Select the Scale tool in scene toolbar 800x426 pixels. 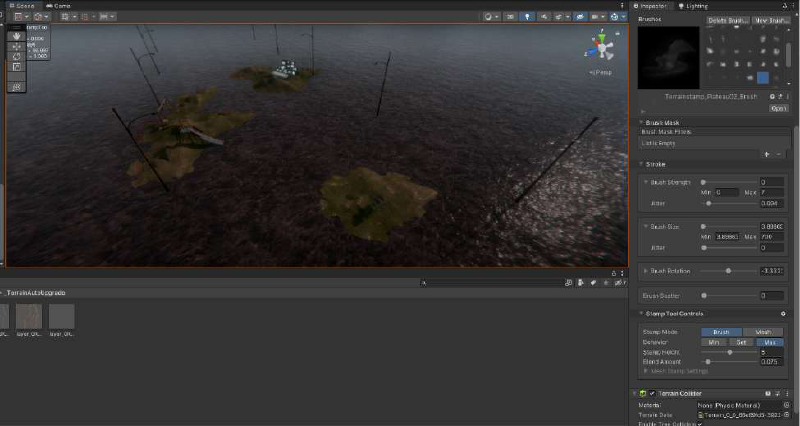(16, 68)
